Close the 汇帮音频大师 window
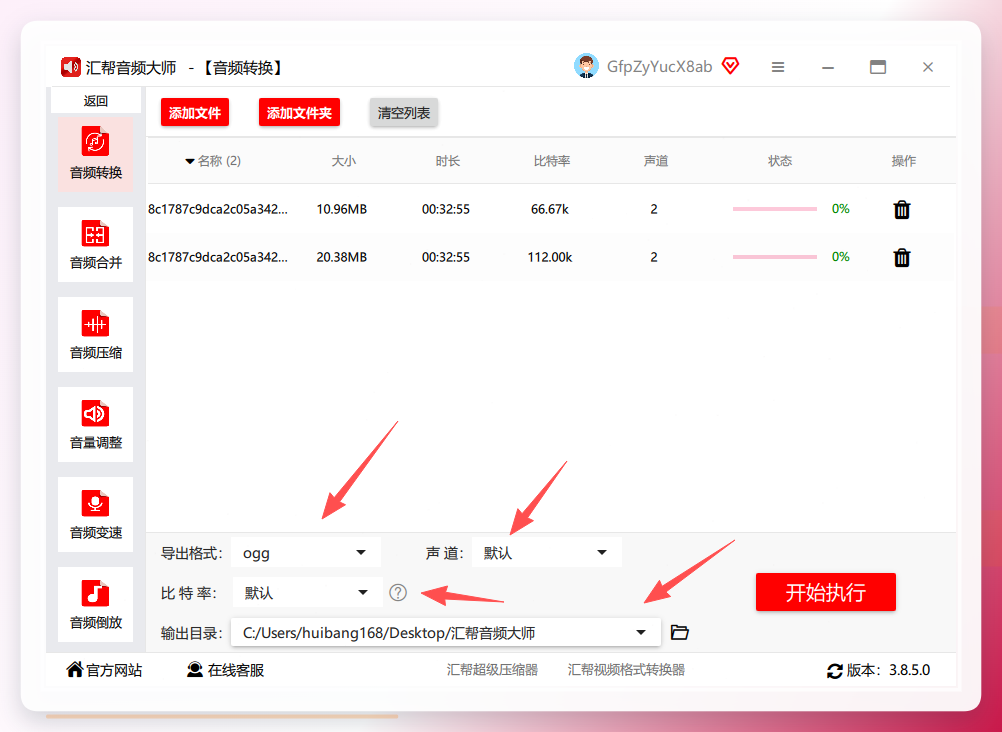Screen dimensions: 1002x732 928,66
